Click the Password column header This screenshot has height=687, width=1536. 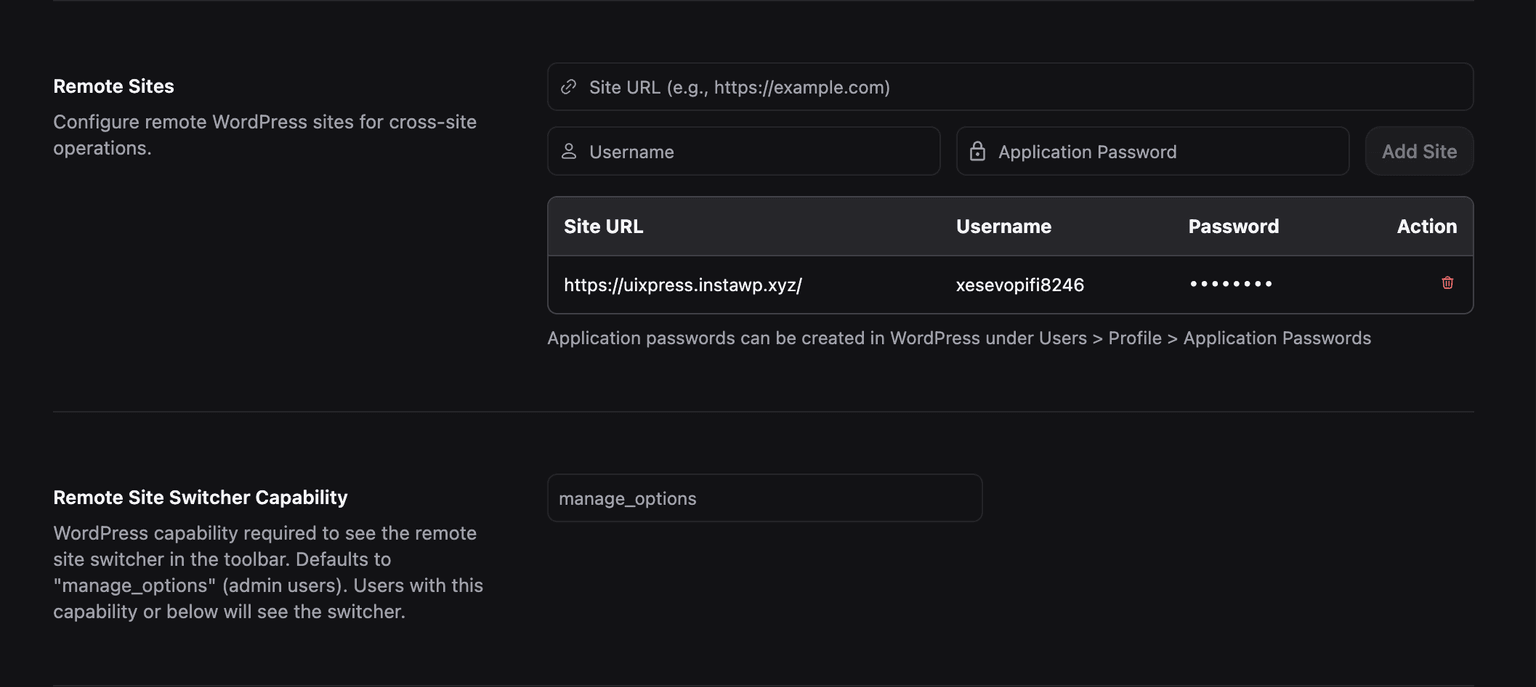pos(1233,226)
